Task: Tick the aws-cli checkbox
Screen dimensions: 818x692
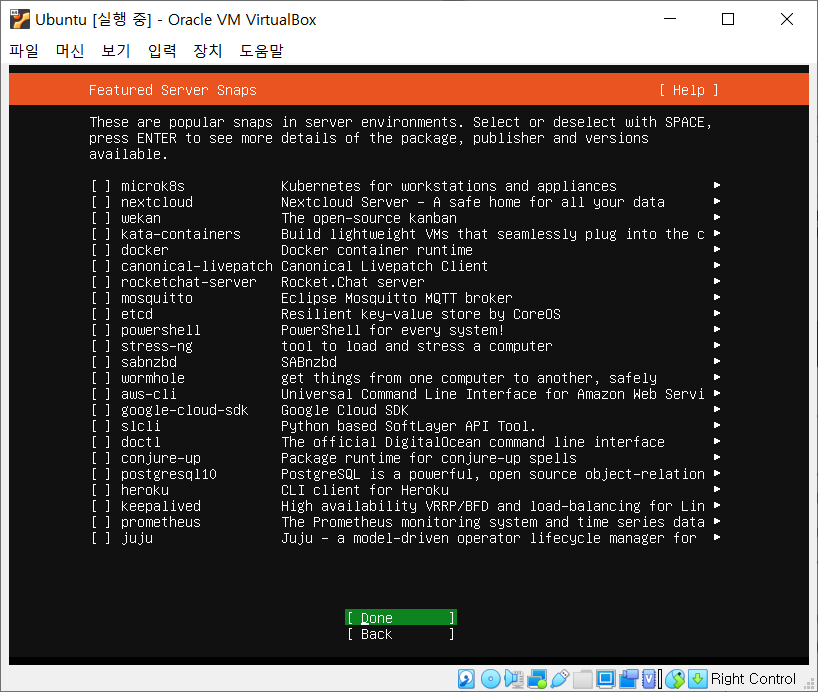Action: point(101,395)
